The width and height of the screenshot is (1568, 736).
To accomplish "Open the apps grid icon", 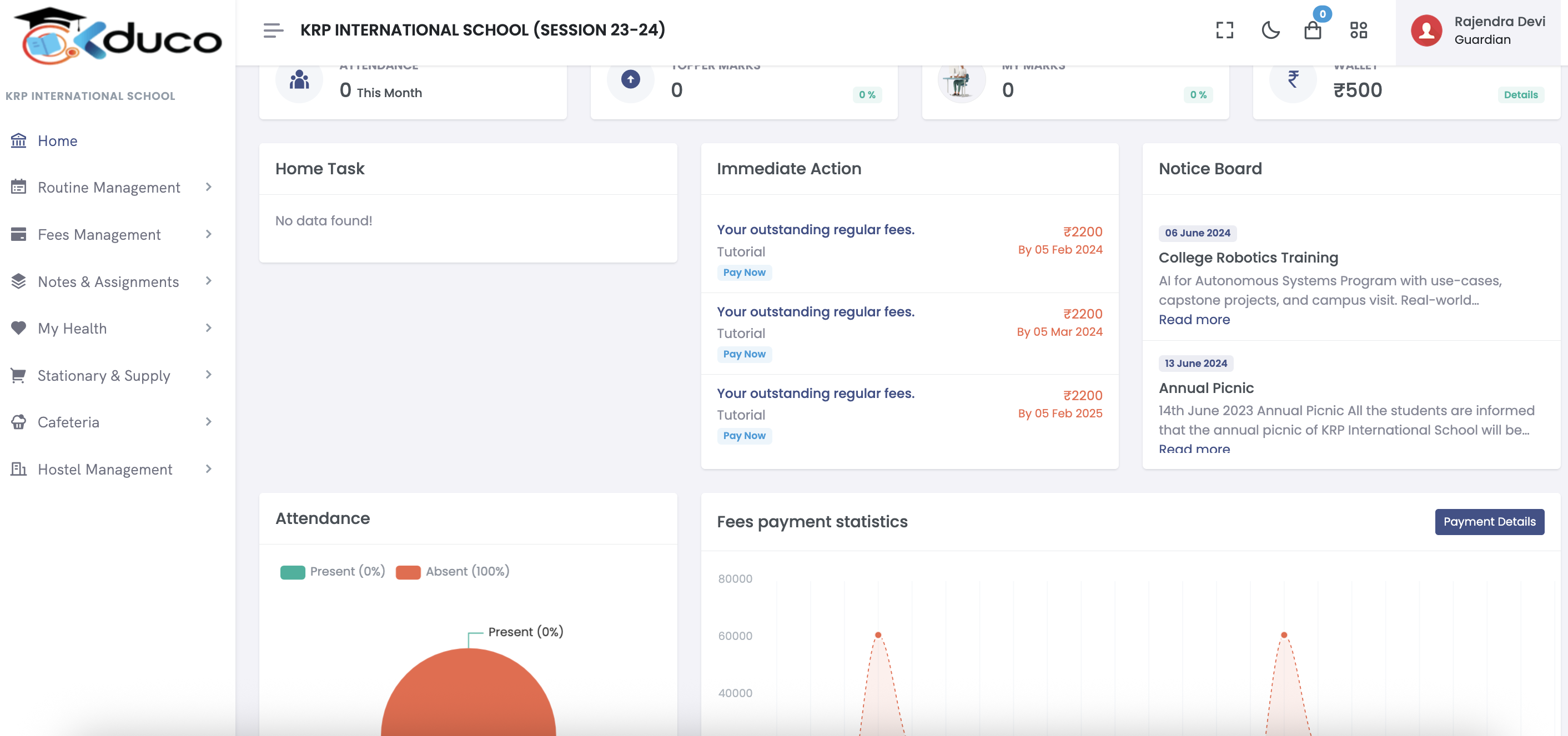I will [x=1358, y=30].
